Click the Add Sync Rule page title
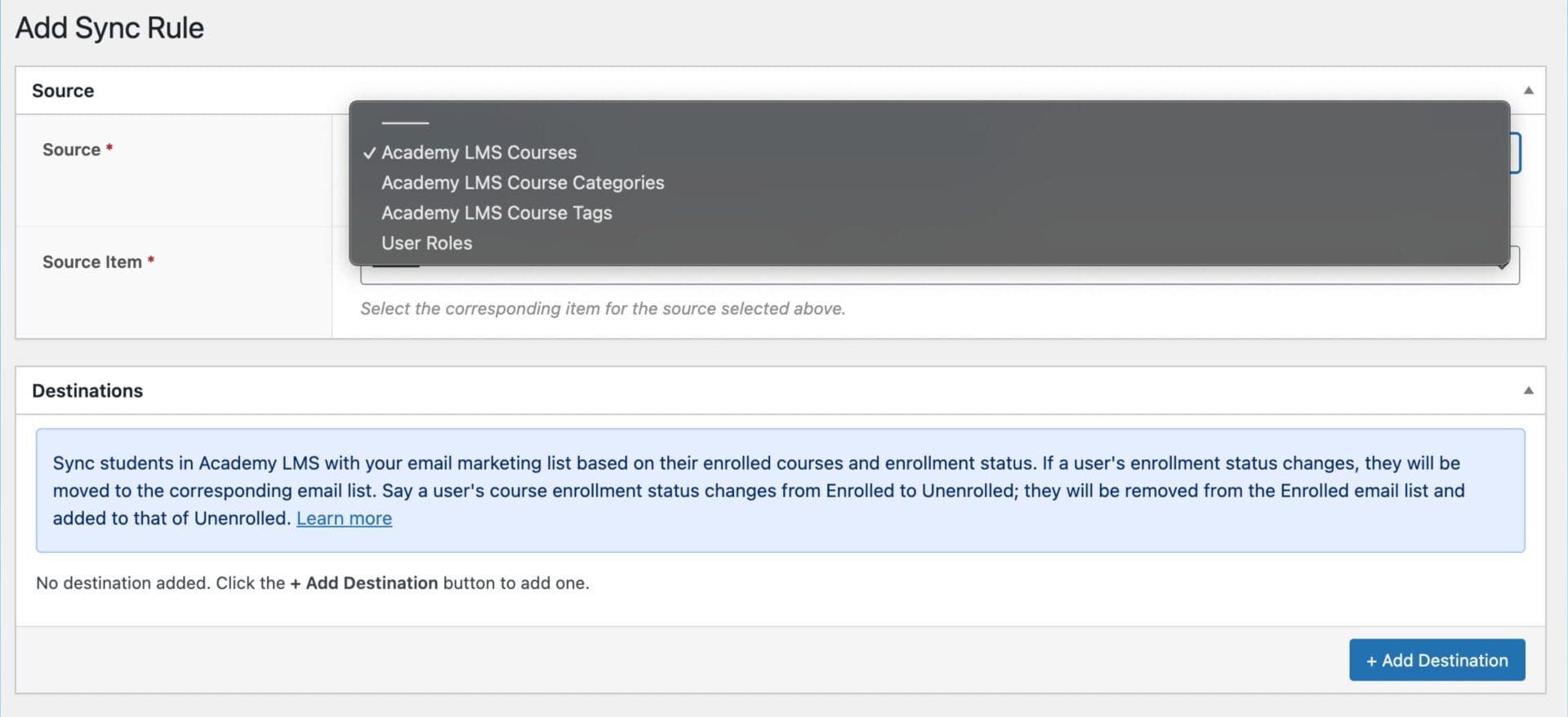The height and width of the screenshot is (717, 1568). pyautogui.click(x=109, y=28)
